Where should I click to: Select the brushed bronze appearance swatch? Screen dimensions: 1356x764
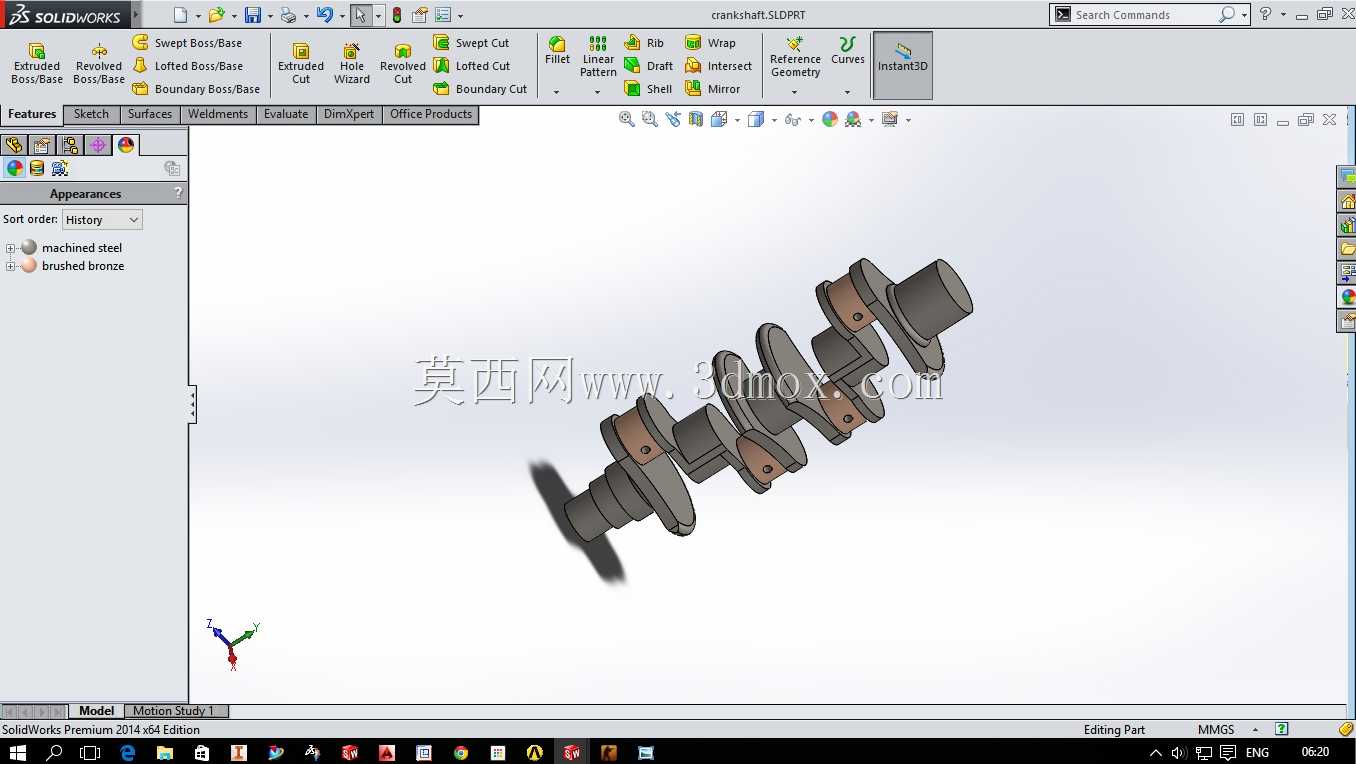coord(28,266)
